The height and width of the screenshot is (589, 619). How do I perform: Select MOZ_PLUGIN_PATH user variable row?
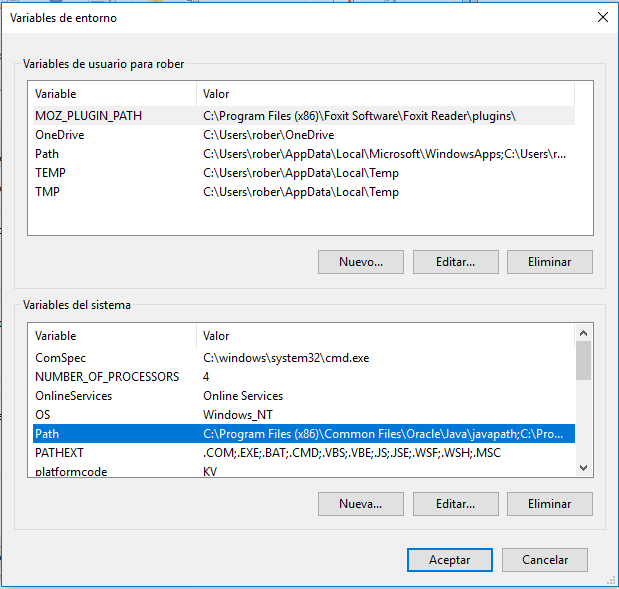304,116
